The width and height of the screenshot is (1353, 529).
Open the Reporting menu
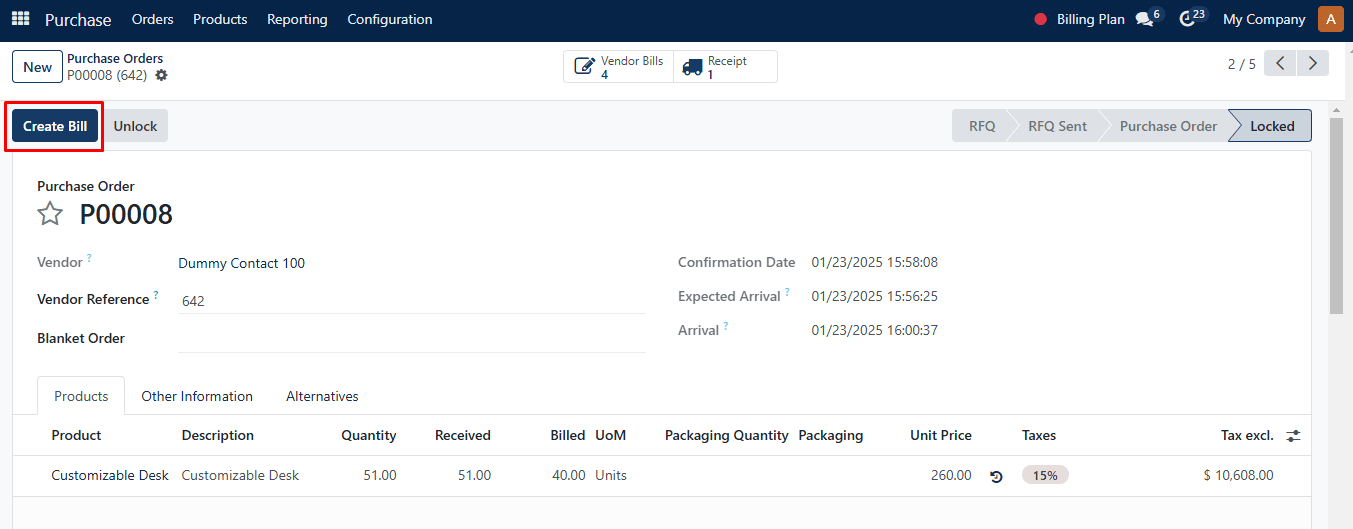tap(297, 19)
